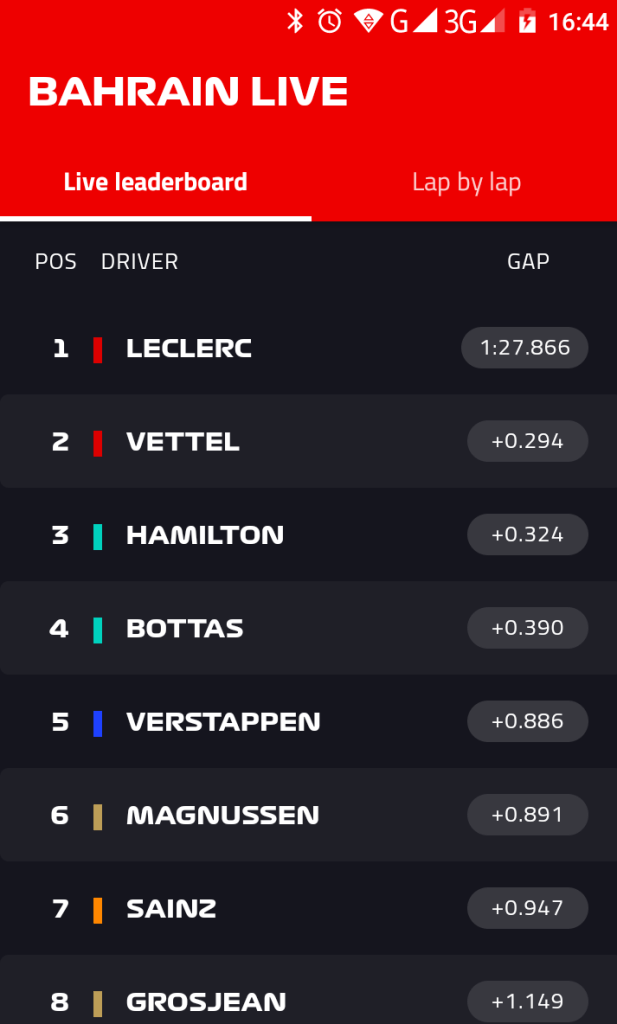Tap Bottas's +0.390 gap badge
The image size is (617, 1024).
[527, 628]
